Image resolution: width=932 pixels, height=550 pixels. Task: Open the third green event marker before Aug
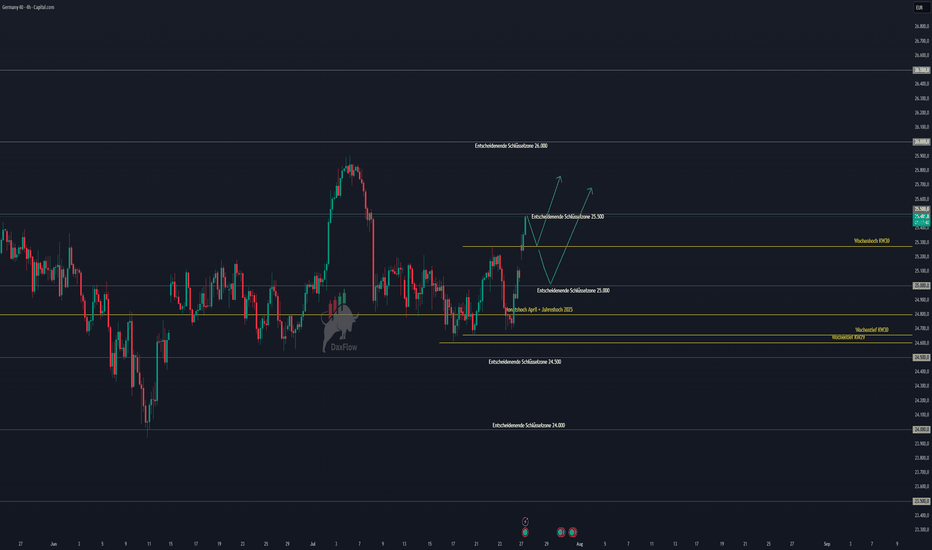(x=572, y=532)
